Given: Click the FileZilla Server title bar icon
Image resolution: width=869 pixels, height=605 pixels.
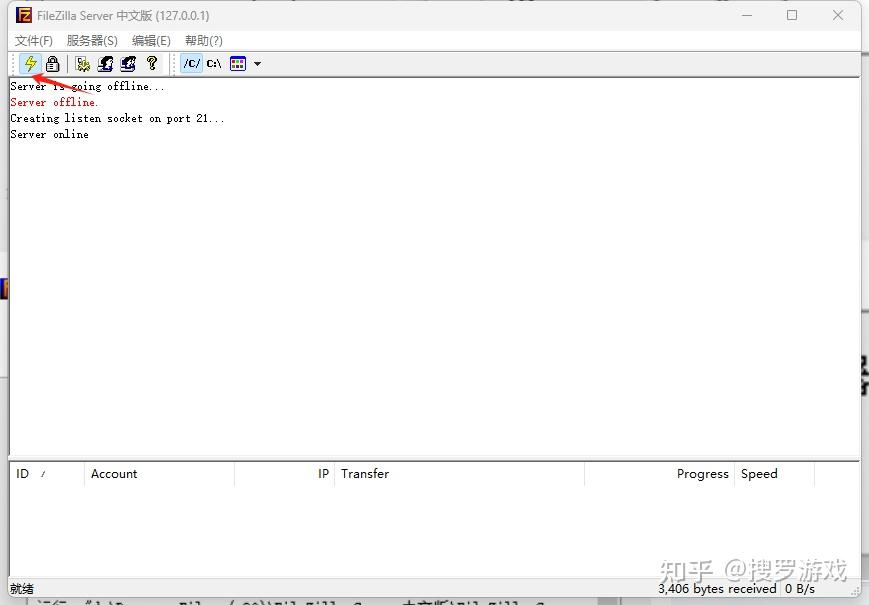Looking at the screenshot, I should (24, 15).
